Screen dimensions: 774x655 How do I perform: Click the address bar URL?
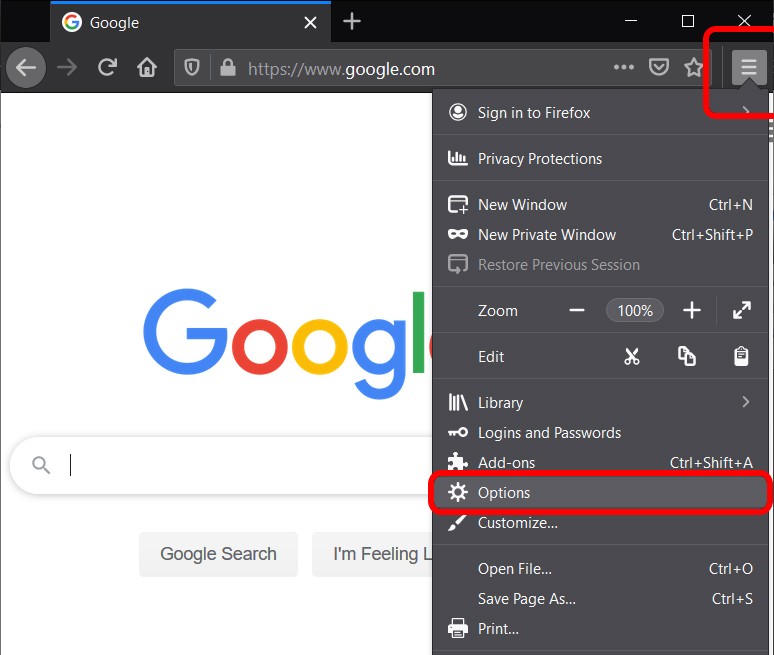tap(342, 69)
